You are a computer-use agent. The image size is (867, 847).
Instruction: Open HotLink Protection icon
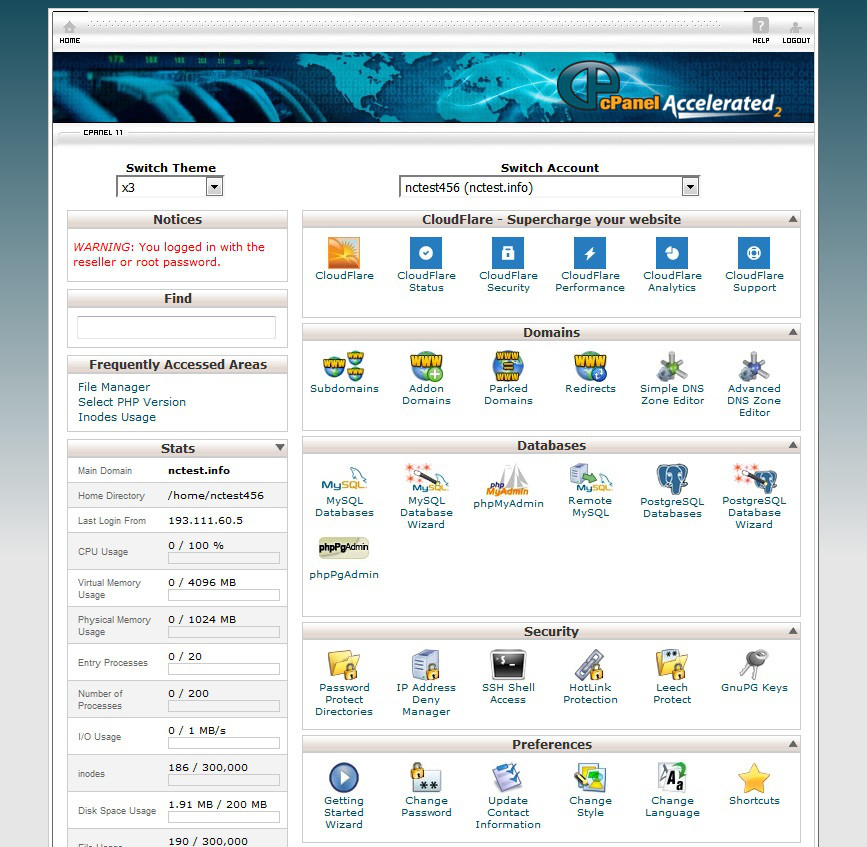[590, 665]
